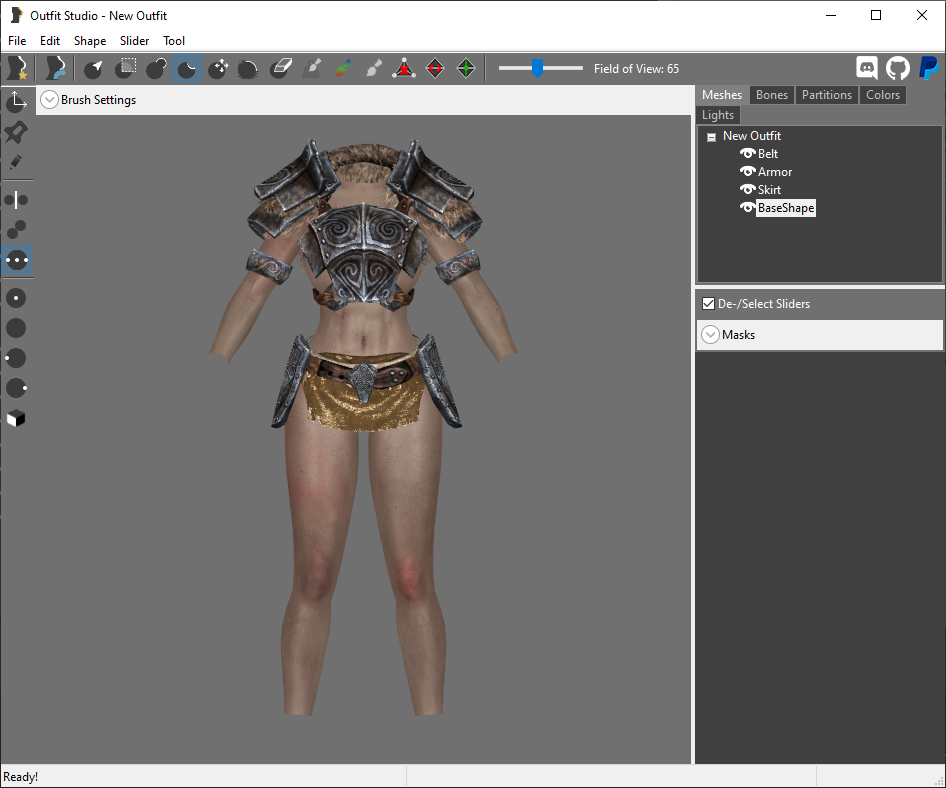The width and height of the screenshot is (946, 788).
Task: Select the Collapse Vertex tool with red X
Action: (404, 68)
